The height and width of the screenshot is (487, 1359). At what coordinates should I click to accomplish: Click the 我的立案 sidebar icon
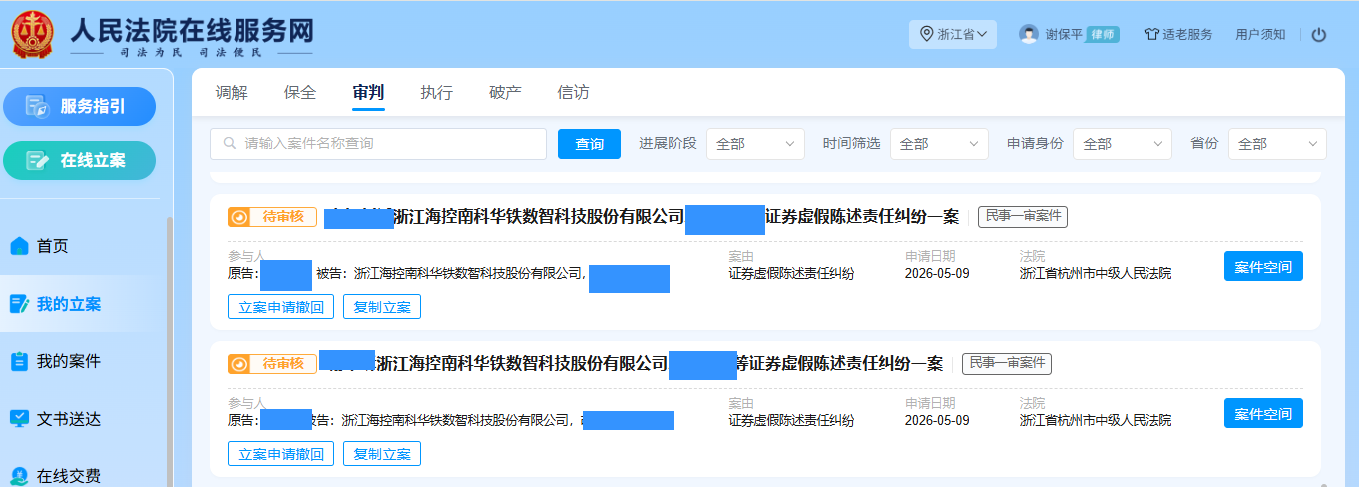point(19,304)
